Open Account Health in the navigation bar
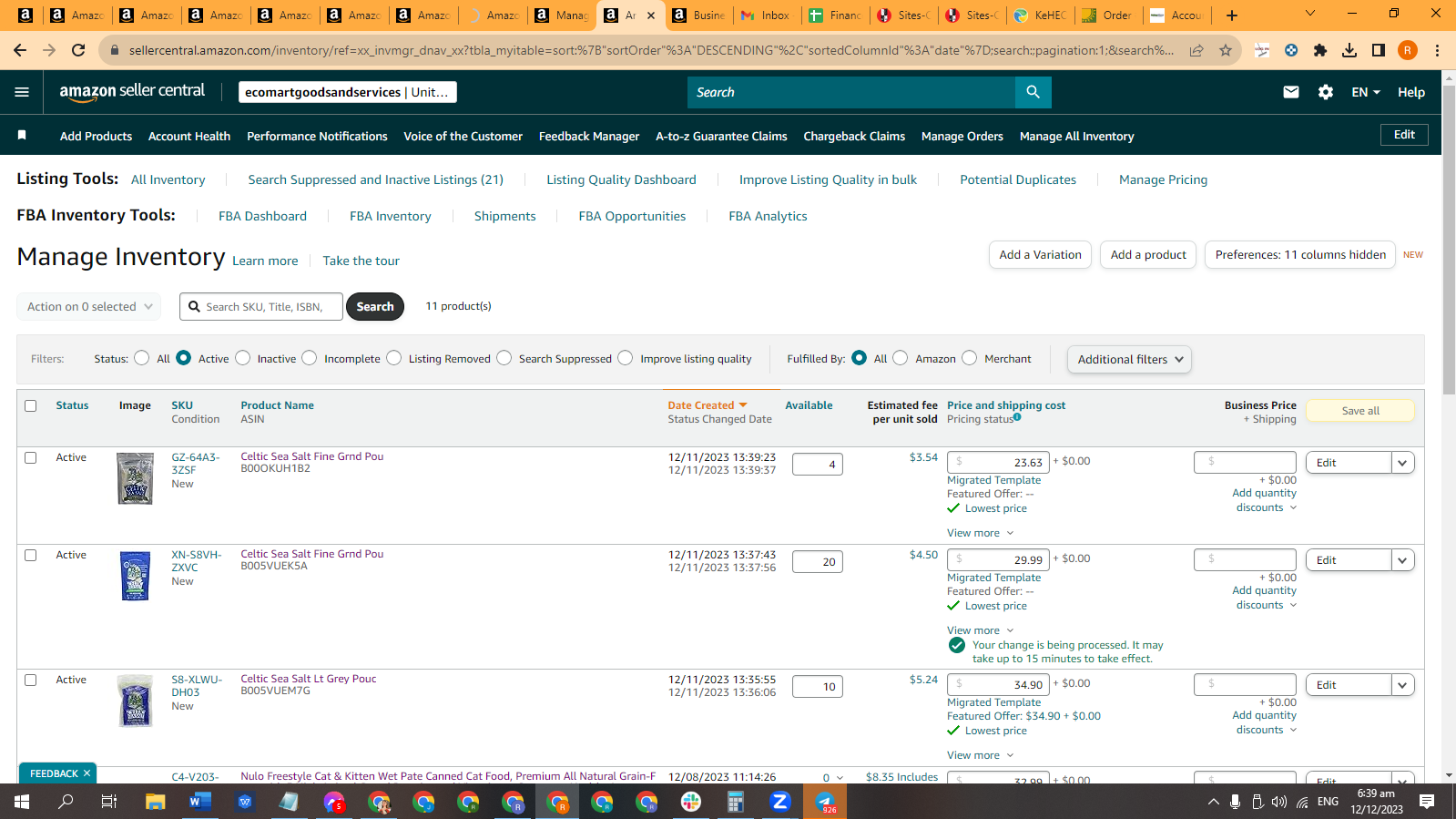The width and height of the screenshot is (1456, 819). tap(189, 136)
